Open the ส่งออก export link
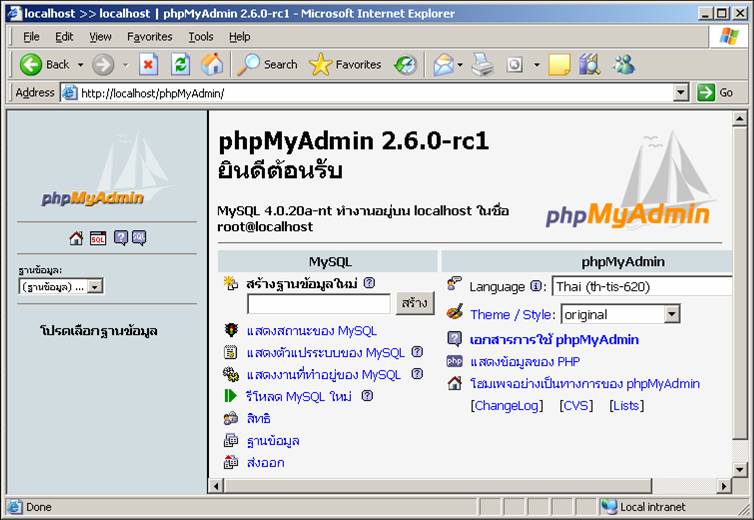 (265, 463)
